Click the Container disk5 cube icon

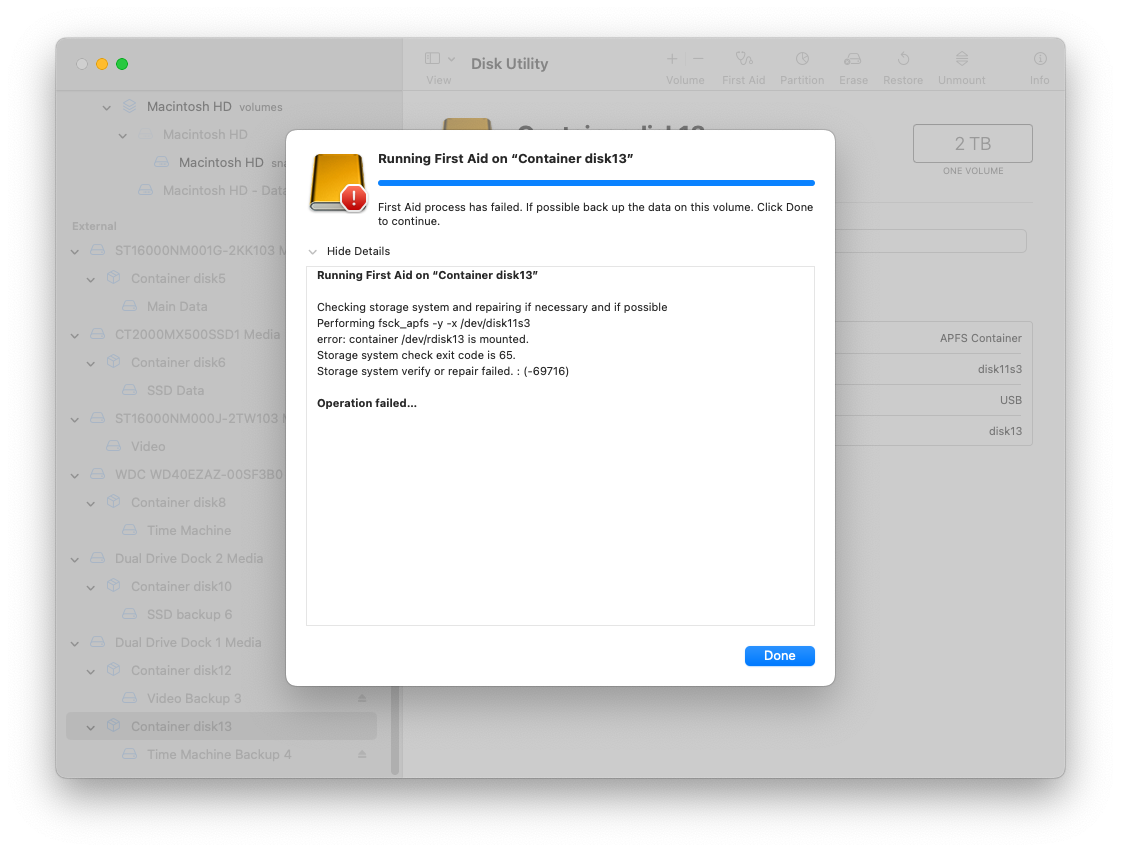pos(114,277)
